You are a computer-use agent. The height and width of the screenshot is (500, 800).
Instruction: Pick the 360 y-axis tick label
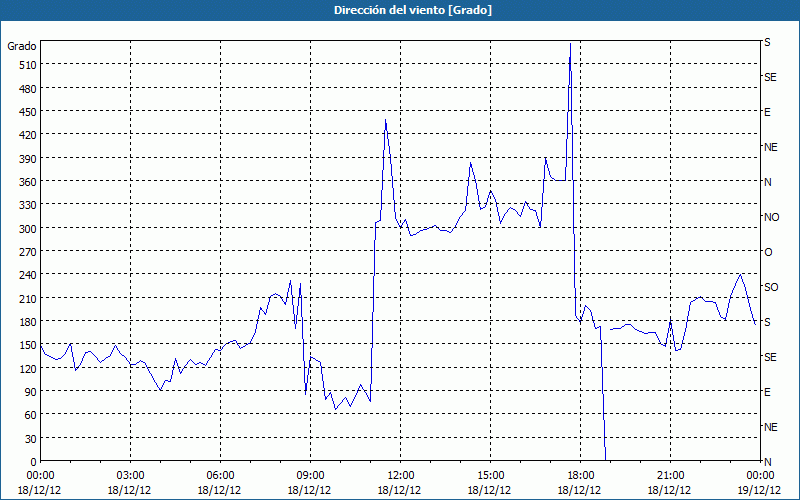coord(29,182)
